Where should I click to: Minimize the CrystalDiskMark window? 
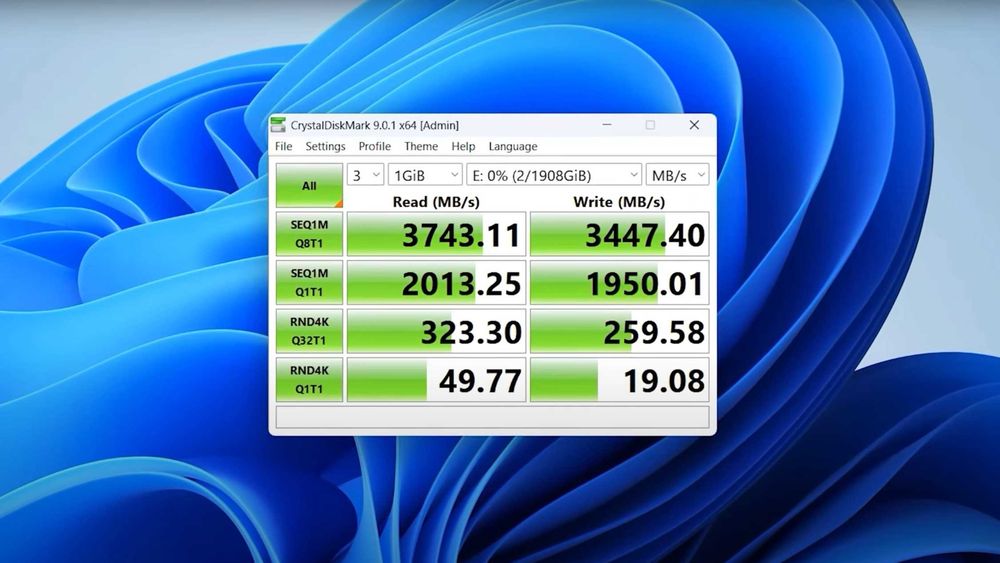click(x=607, y=125)
